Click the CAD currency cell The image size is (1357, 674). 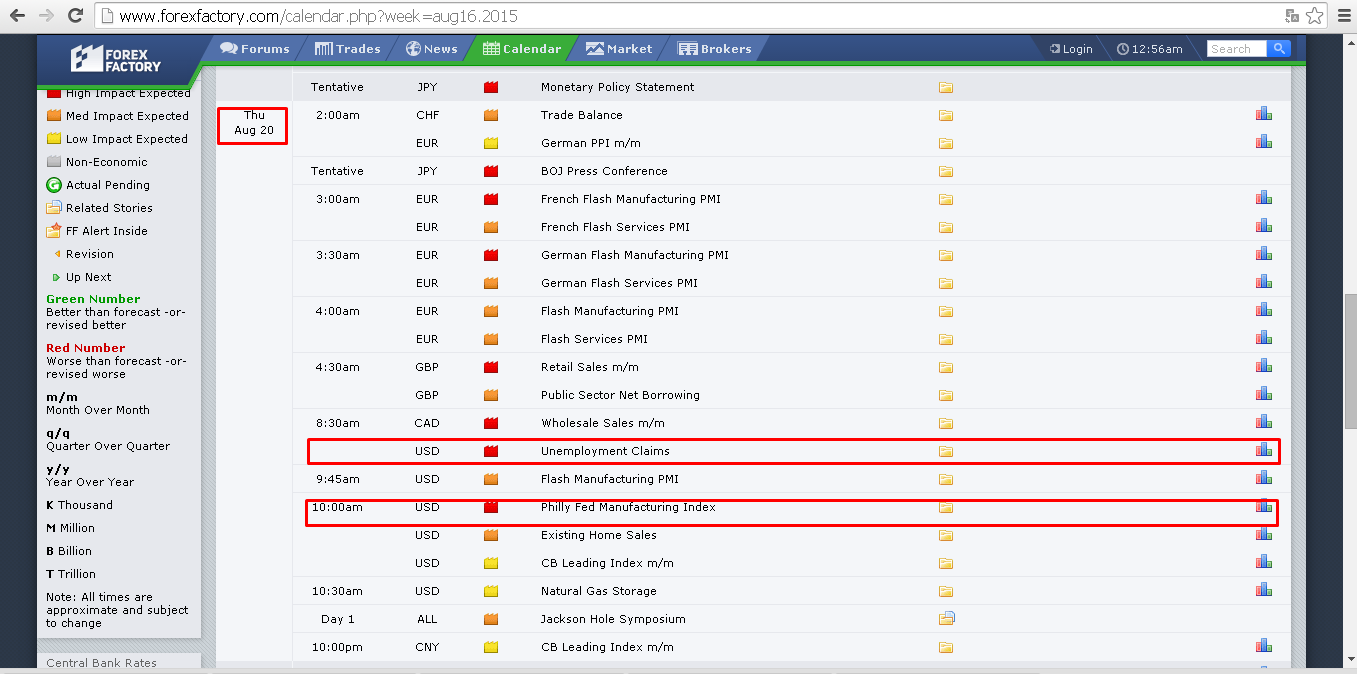click(427, 424)
